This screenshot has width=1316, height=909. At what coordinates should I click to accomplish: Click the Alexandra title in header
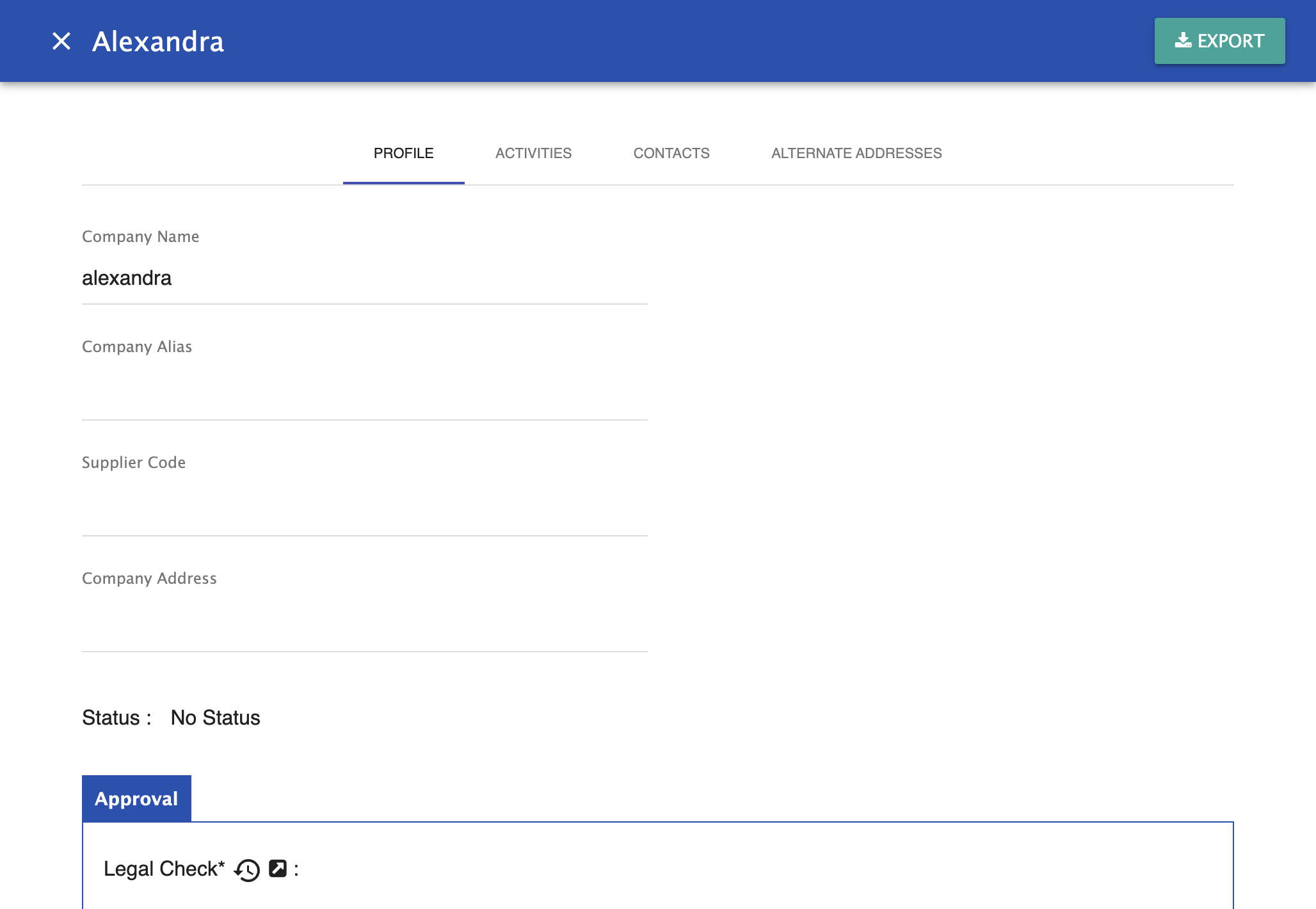[158, 42]
